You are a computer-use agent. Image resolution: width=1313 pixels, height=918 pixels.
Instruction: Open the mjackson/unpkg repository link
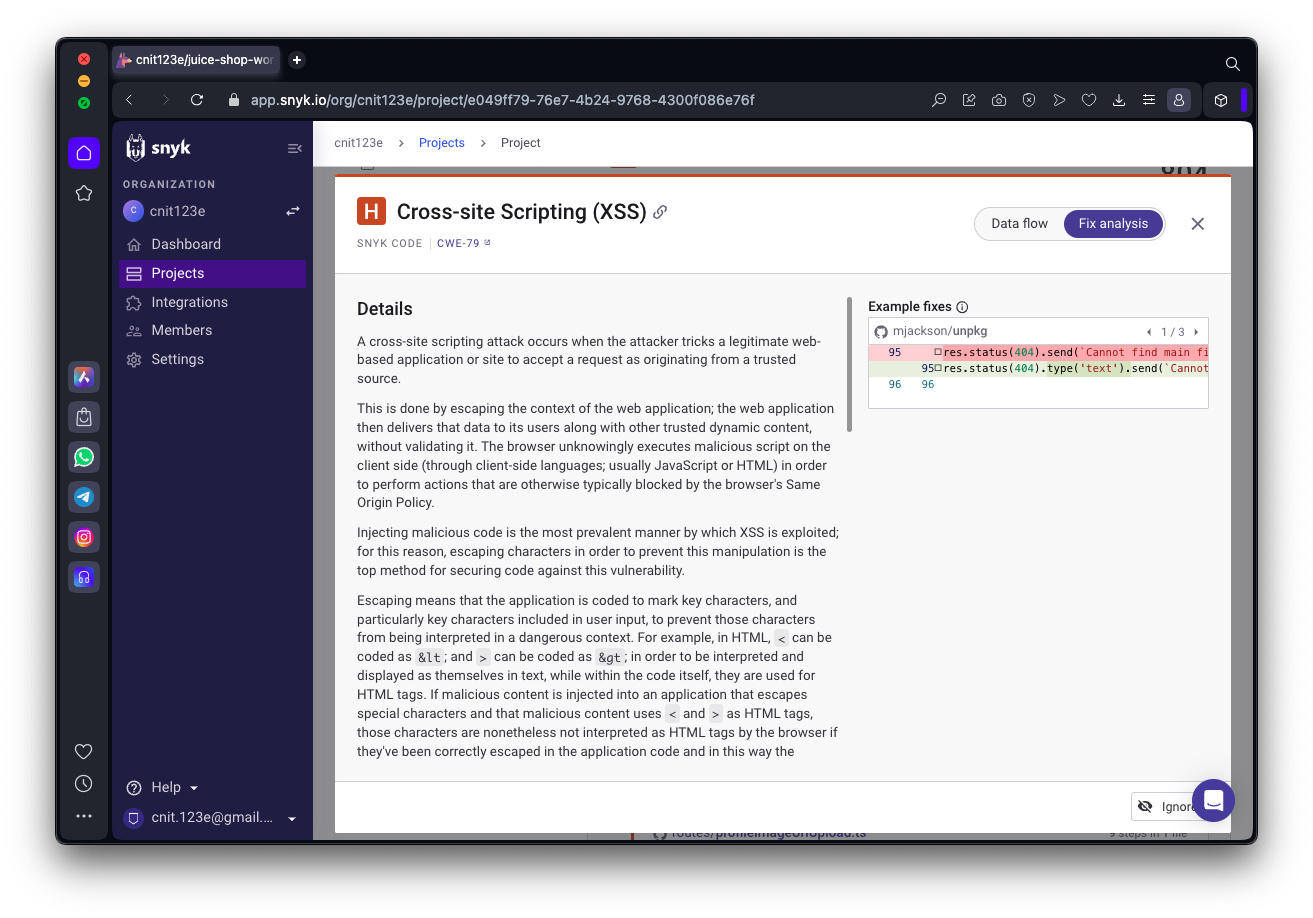pos(940,331)
